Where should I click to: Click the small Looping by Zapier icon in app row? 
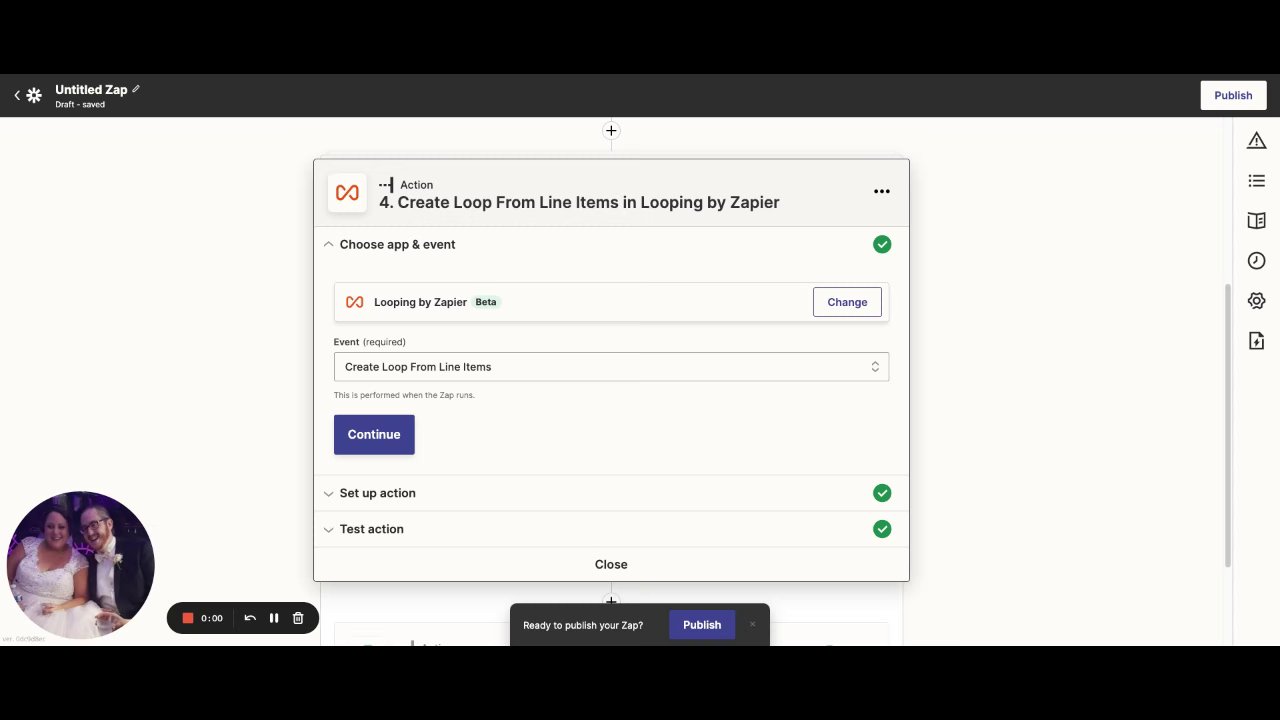[x=354, y=302]
